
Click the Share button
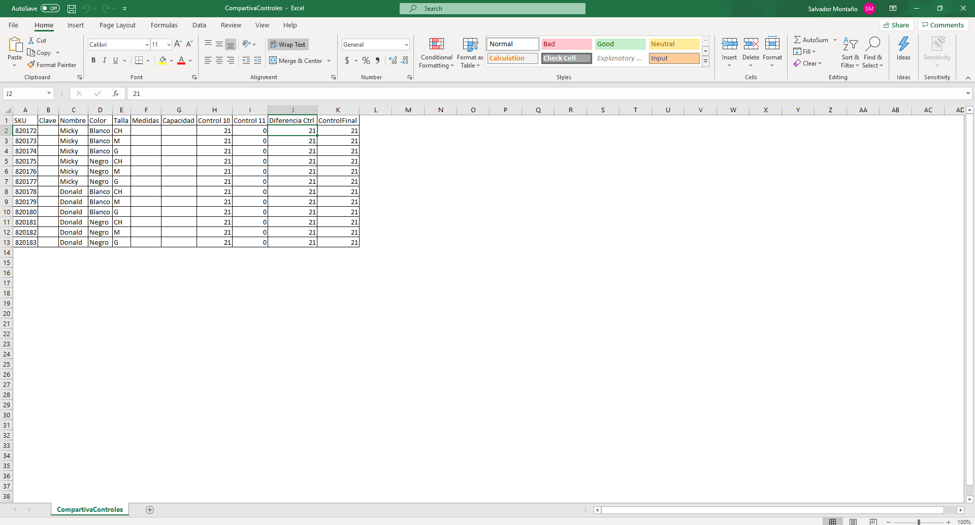coord(896,26)
